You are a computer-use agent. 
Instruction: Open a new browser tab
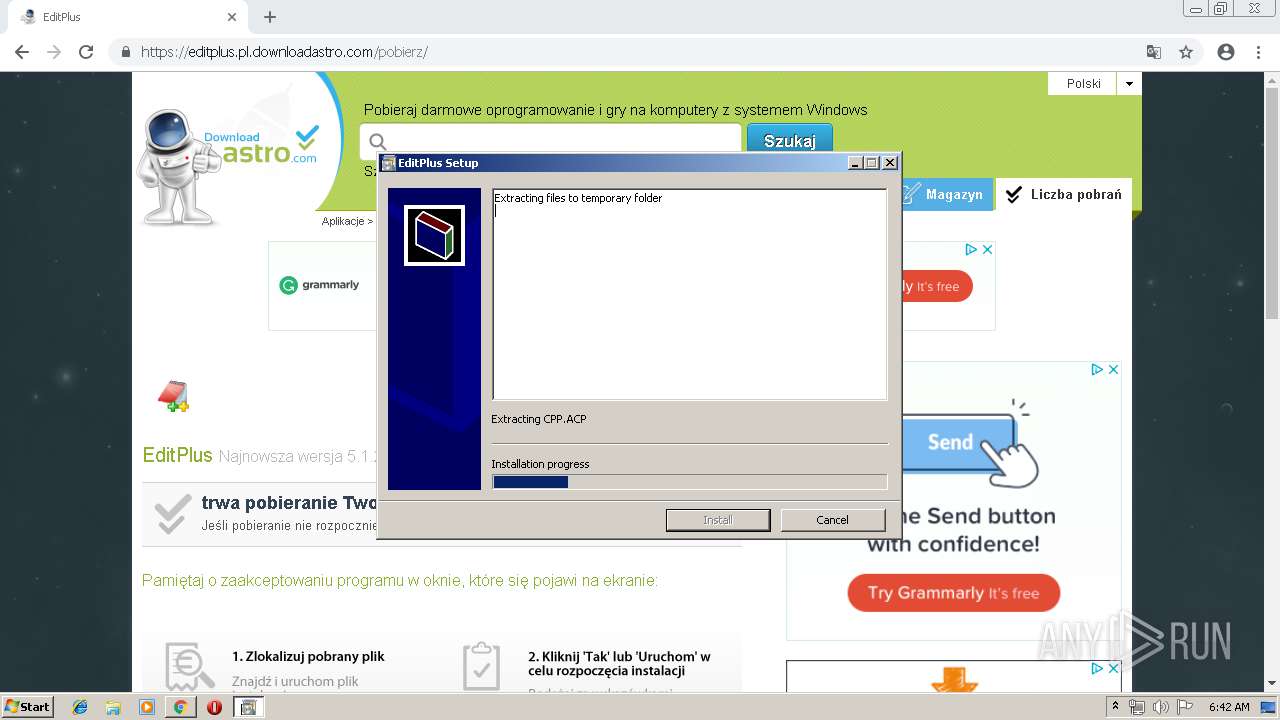270,17
